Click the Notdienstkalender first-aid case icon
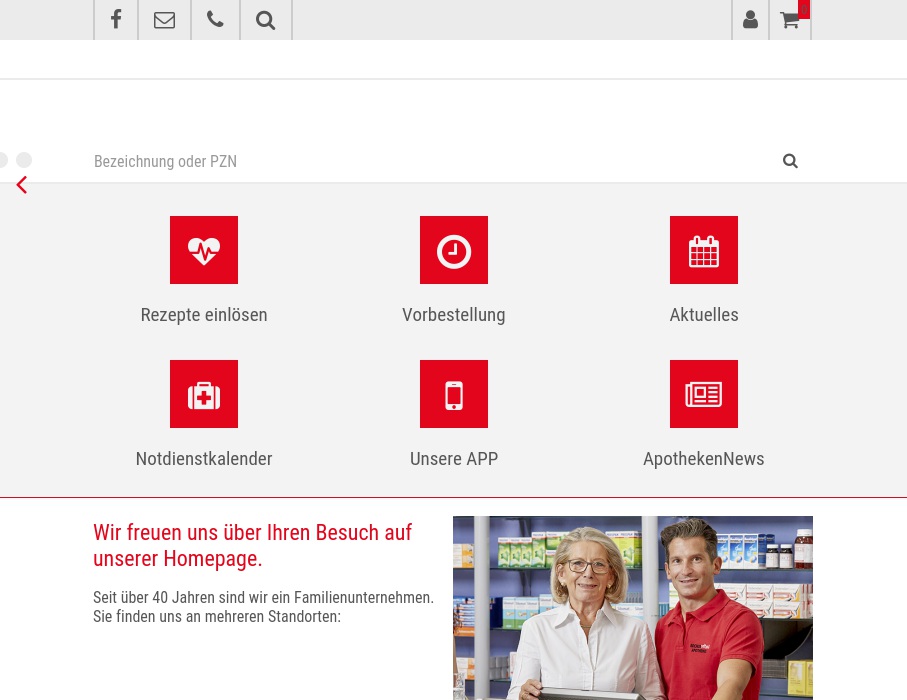This screenshot has height=700, width=907. [204, 394]
